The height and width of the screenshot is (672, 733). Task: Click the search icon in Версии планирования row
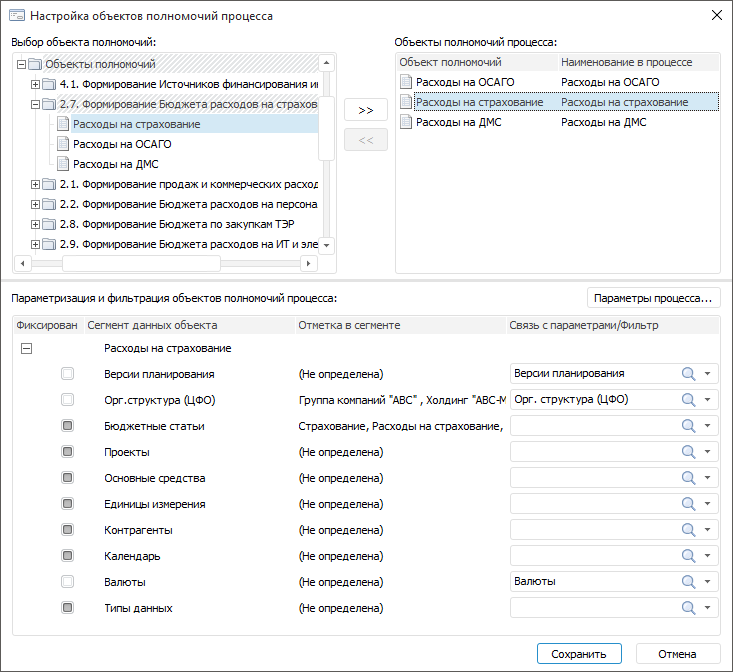click(688, 373)
